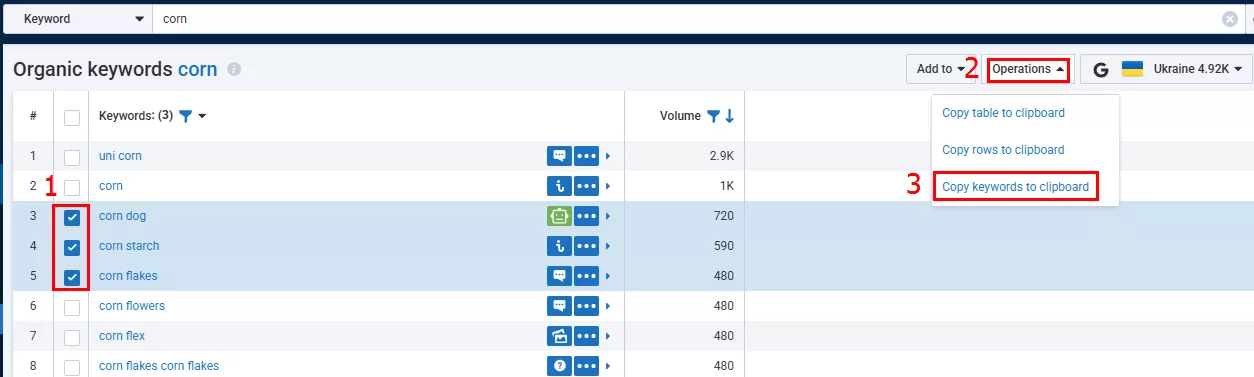Open the corn keyword link in row 2
Screen dimensions: 1254x377
click(x=111, y=186)
